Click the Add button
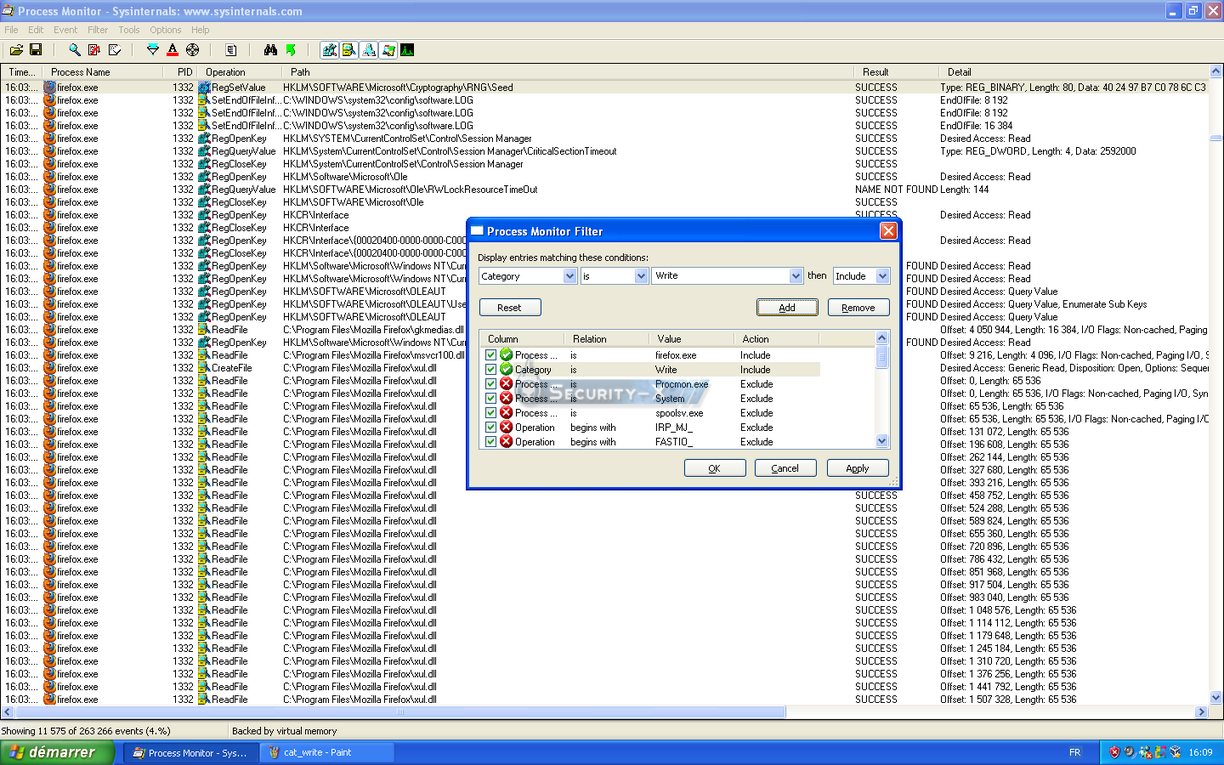Screen dimensions: 1224x765 [x=787, y=308]
